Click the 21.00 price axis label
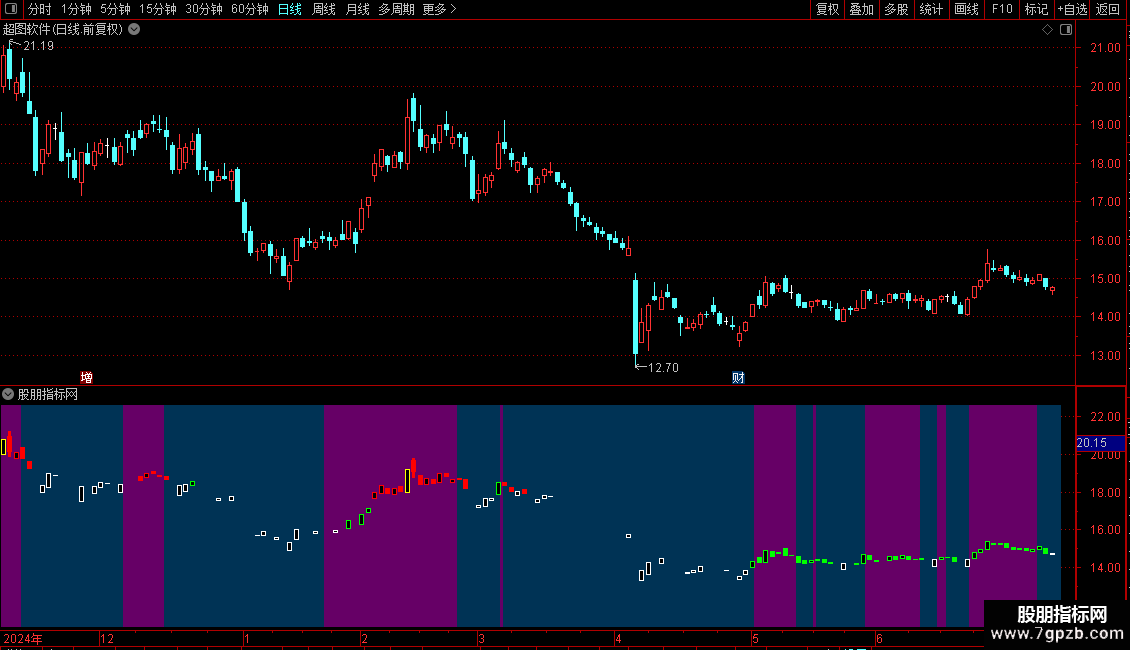Viewport: 1130px width, 650px height. tap(1105, 48)
